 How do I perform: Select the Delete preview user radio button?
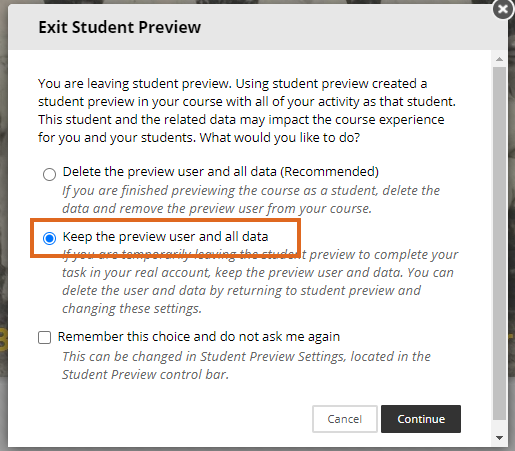[x=49, y=174]
